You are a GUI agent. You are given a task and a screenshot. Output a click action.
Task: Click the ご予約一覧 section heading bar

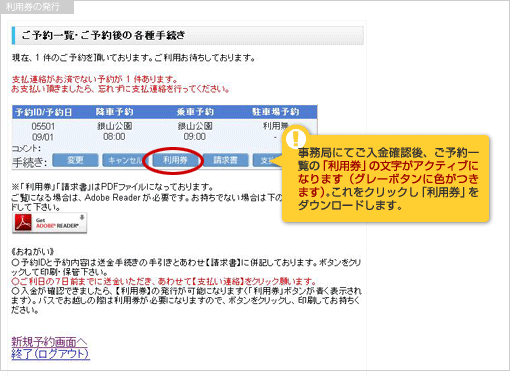[x=188, y=35]
